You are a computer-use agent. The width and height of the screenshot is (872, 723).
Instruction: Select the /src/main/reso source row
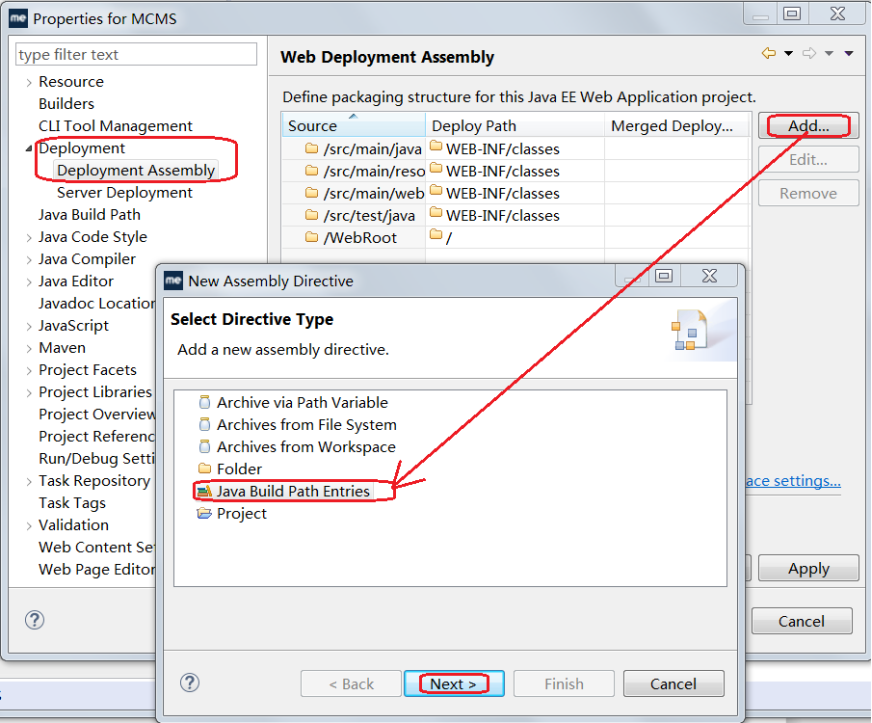coord(354,171)
